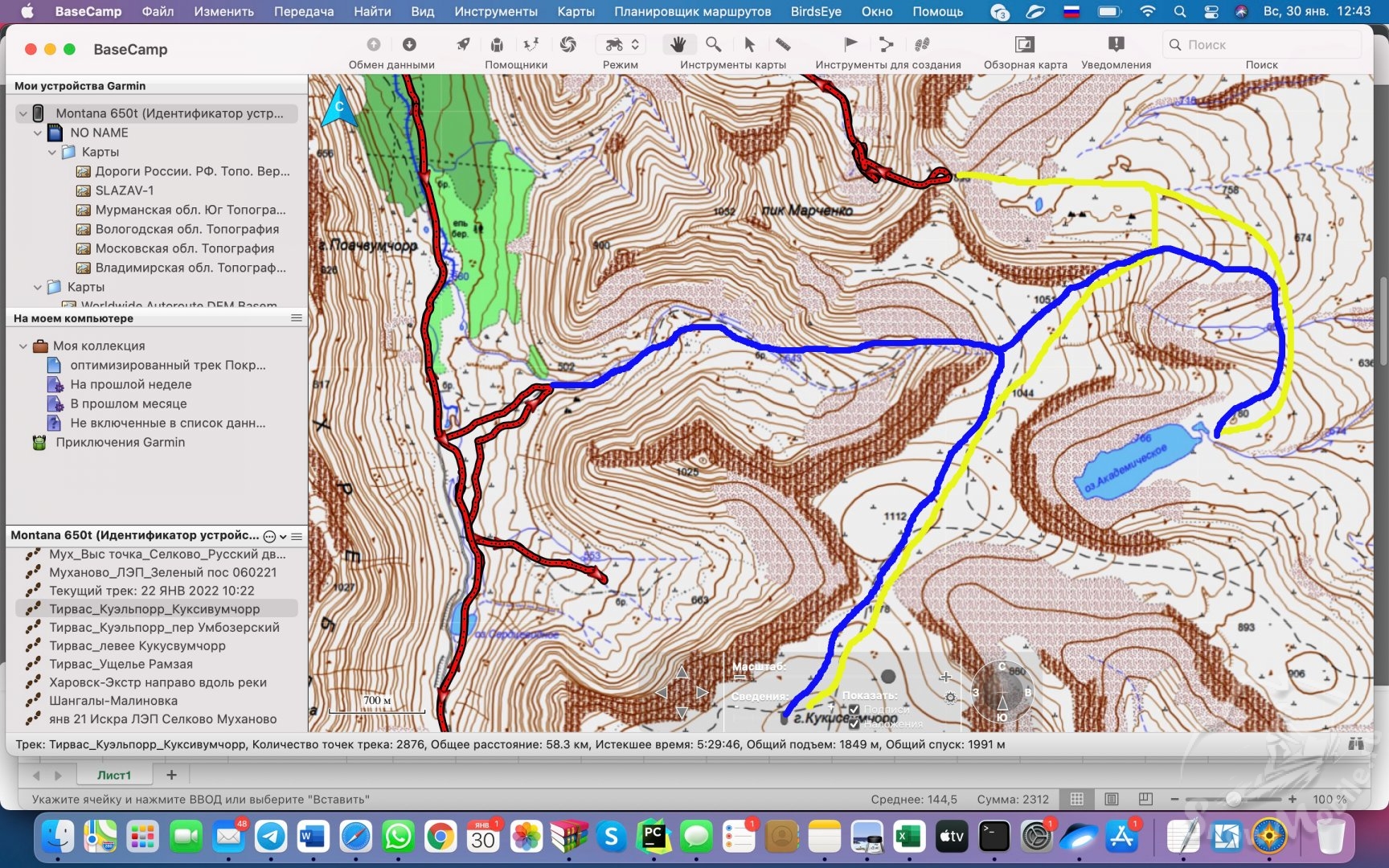Pan map up with overlay arrow
Screen dimensions: 1389x868
[682, 672]
